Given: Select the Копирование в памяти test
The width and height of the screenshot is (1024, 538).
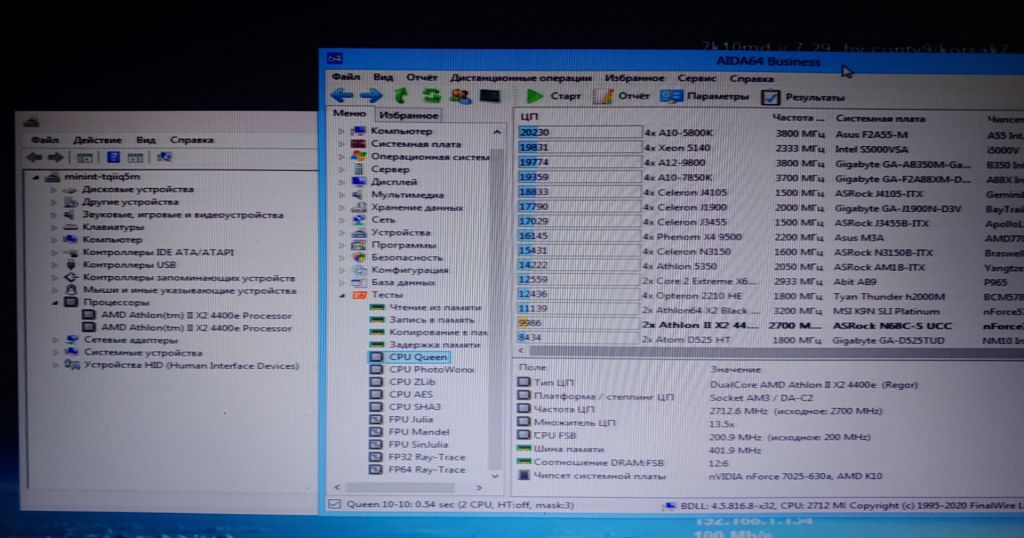Looking at the screenshot, I should point(438,332).
